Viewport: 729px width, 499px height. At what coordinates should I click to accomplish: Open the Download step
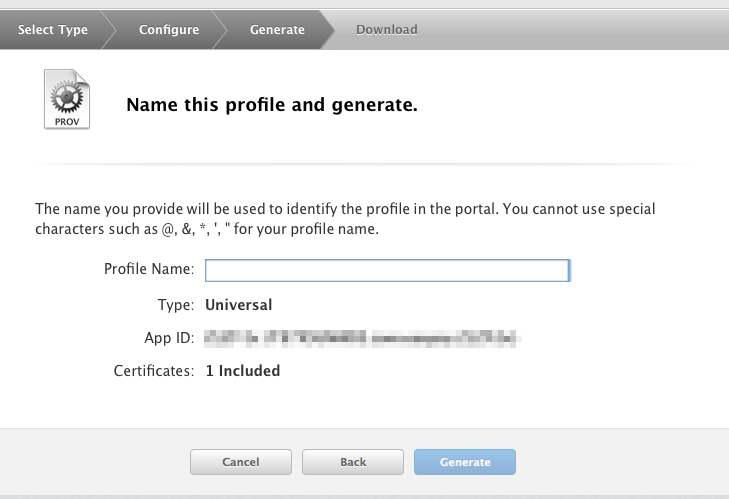coord(386,30)
